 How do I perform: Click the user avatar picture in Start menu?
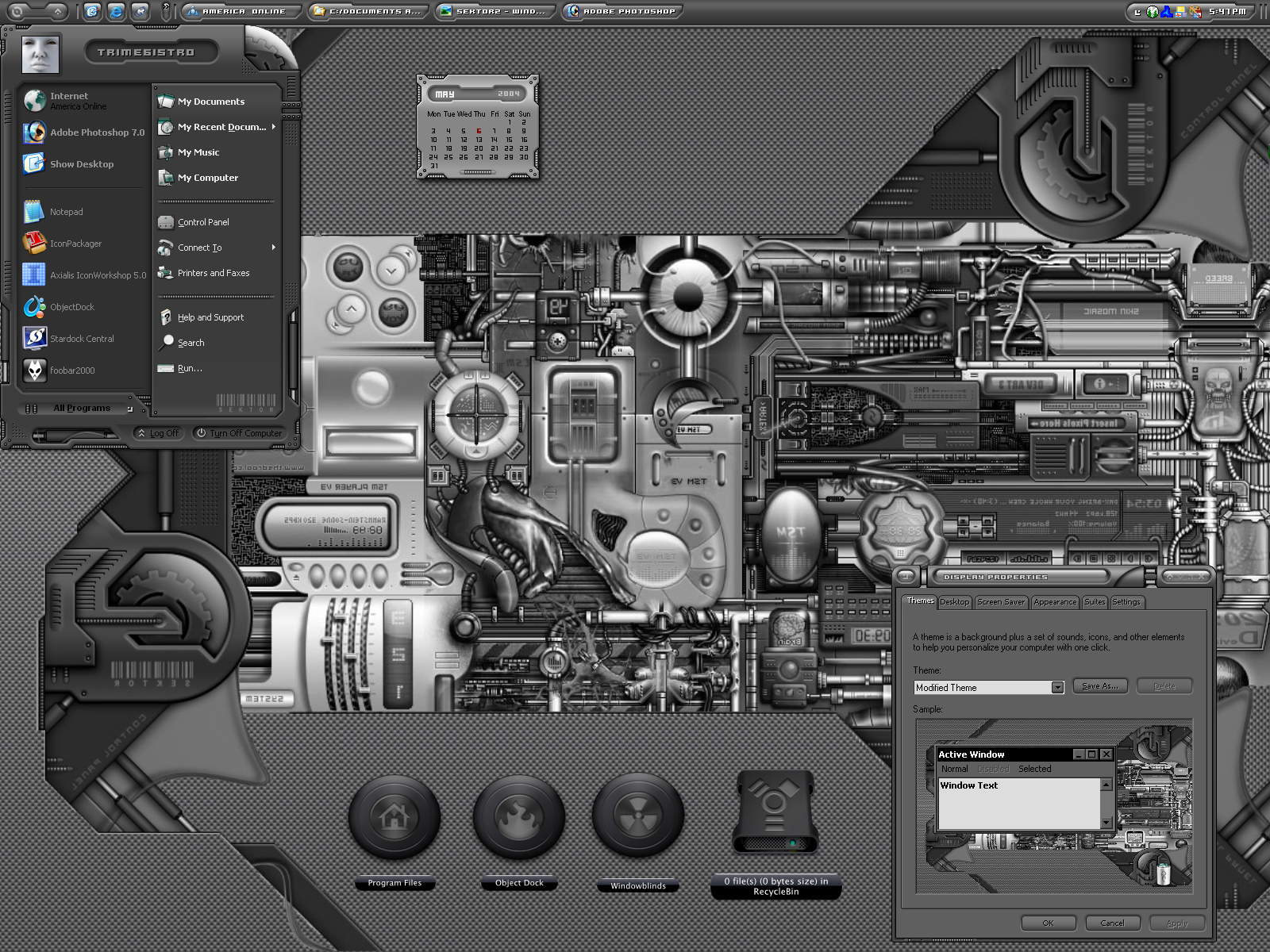[x=40, y=53]
